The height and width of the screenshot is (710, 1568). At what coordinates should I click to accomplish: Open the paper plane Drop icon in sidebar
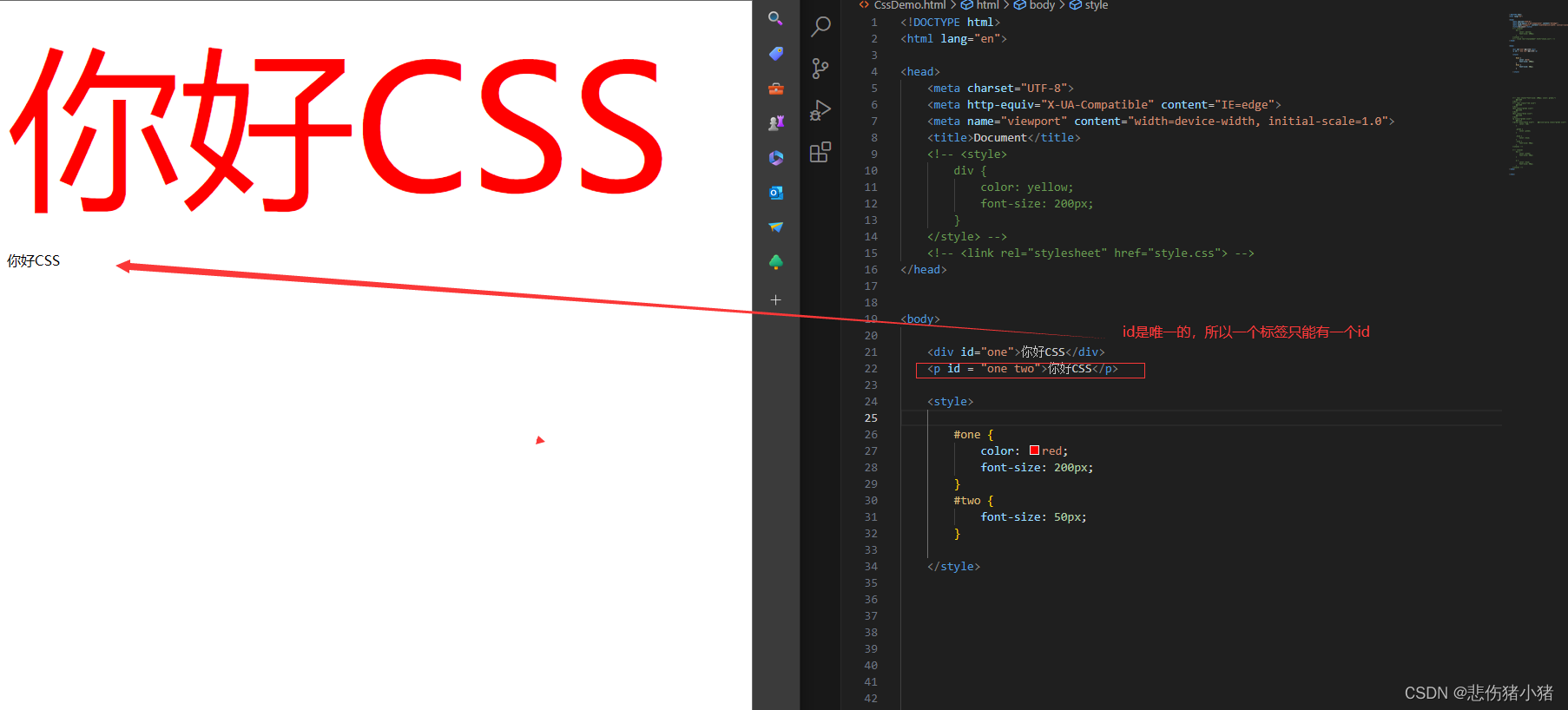(x=775, y=227)
